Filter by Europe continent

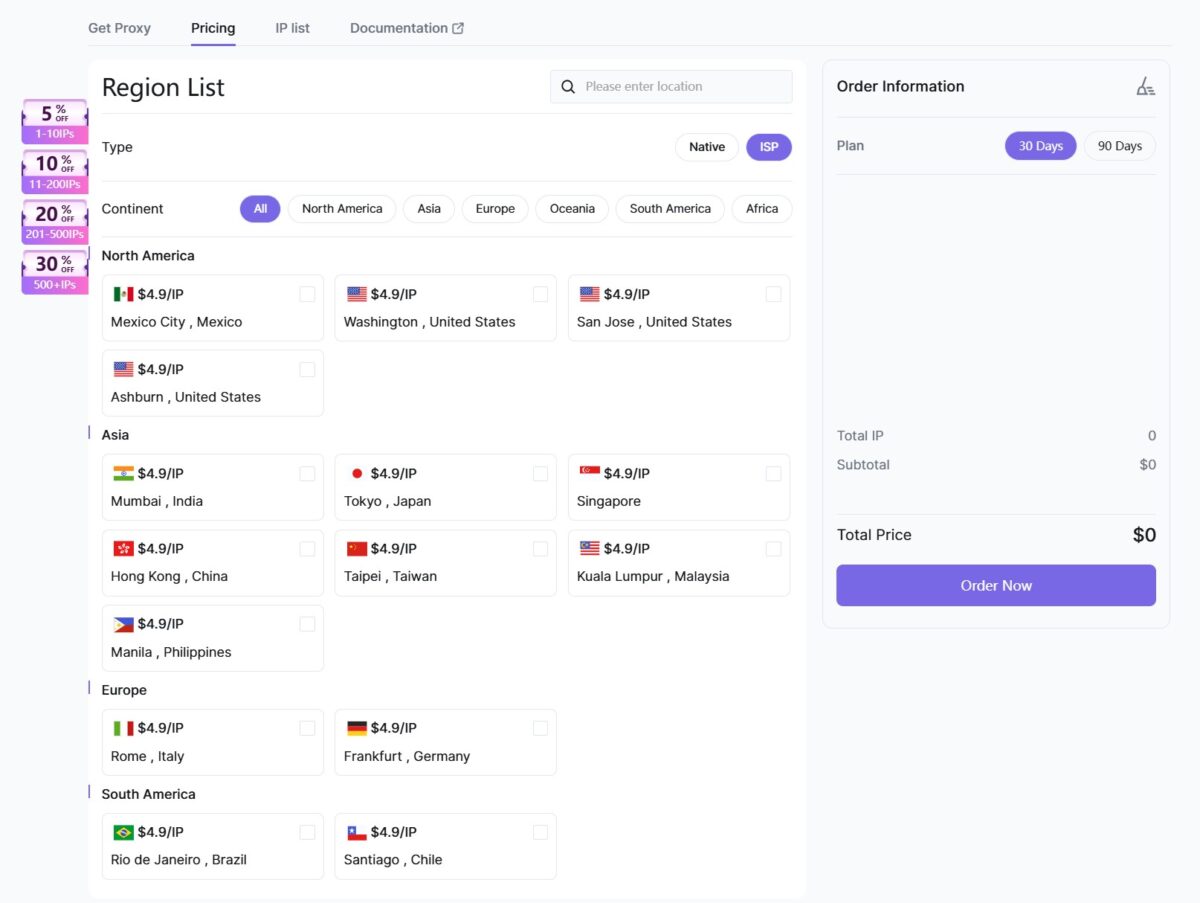pyautogui.click(x=495, y=209)
